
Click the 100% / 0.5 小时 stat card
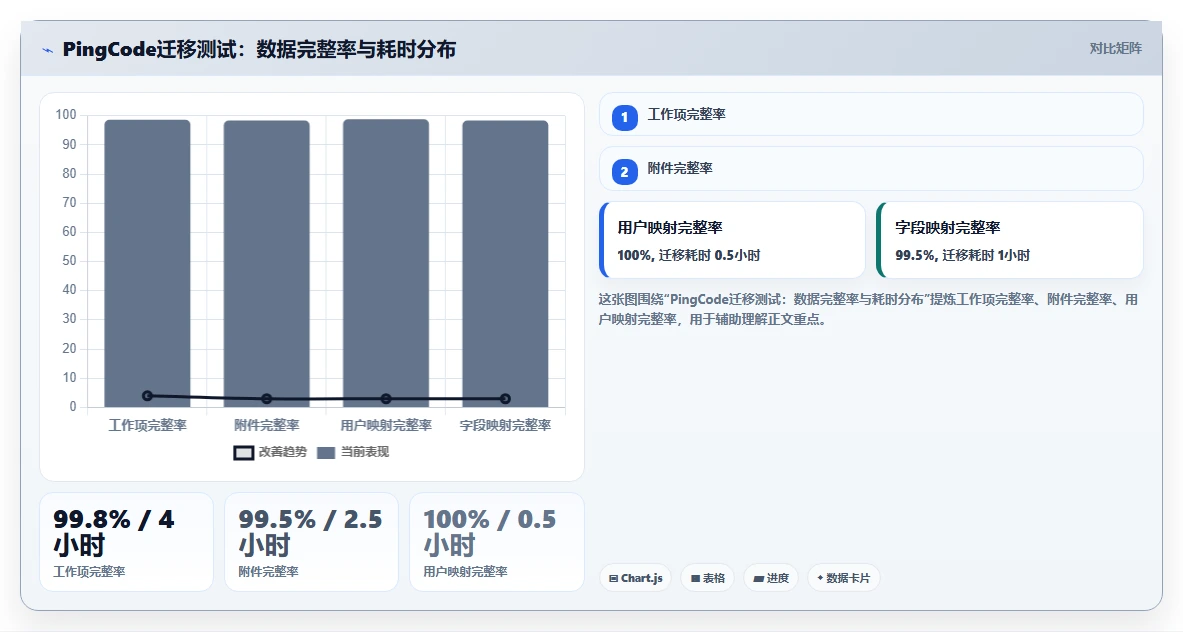(496, 542)
